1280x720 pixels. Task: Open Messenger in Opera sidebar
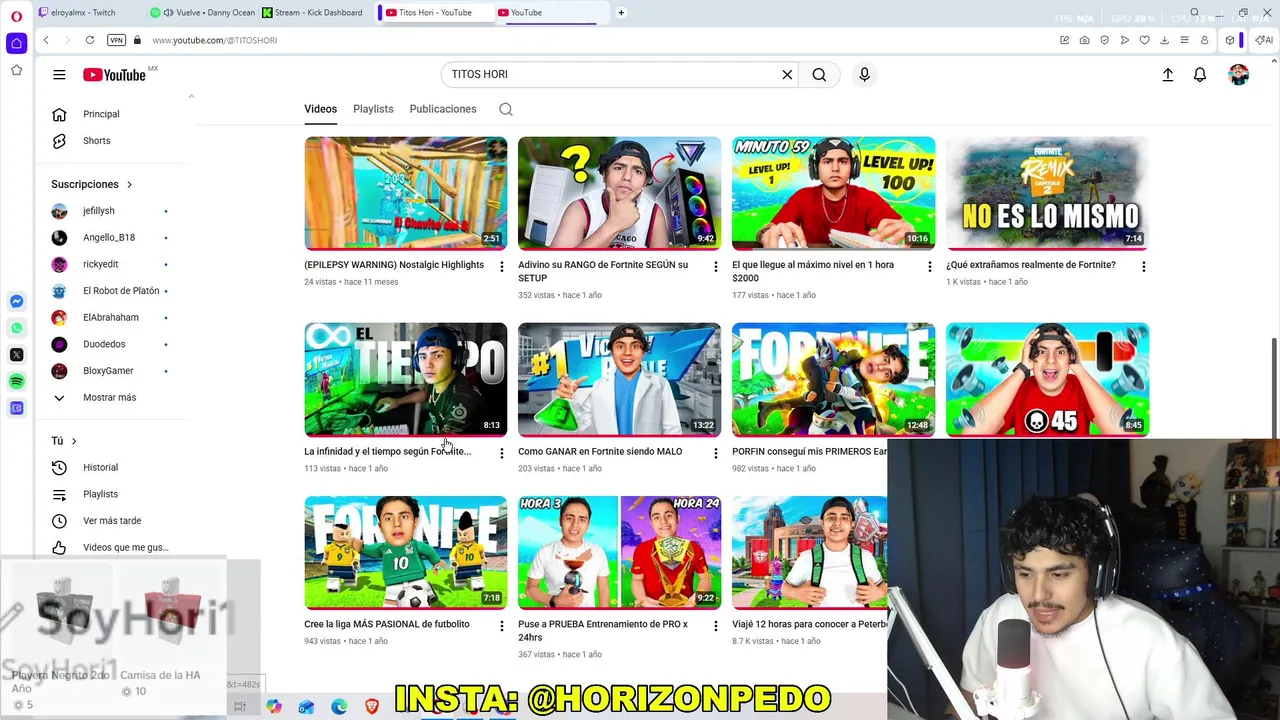coord(16,302)
